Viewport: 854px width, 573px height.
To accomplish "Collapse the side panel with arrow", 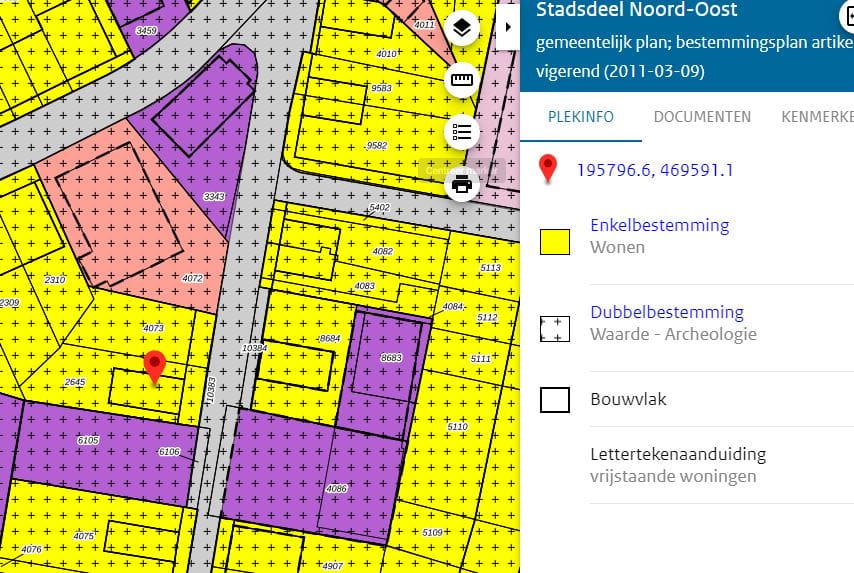I will pos(508,27).
